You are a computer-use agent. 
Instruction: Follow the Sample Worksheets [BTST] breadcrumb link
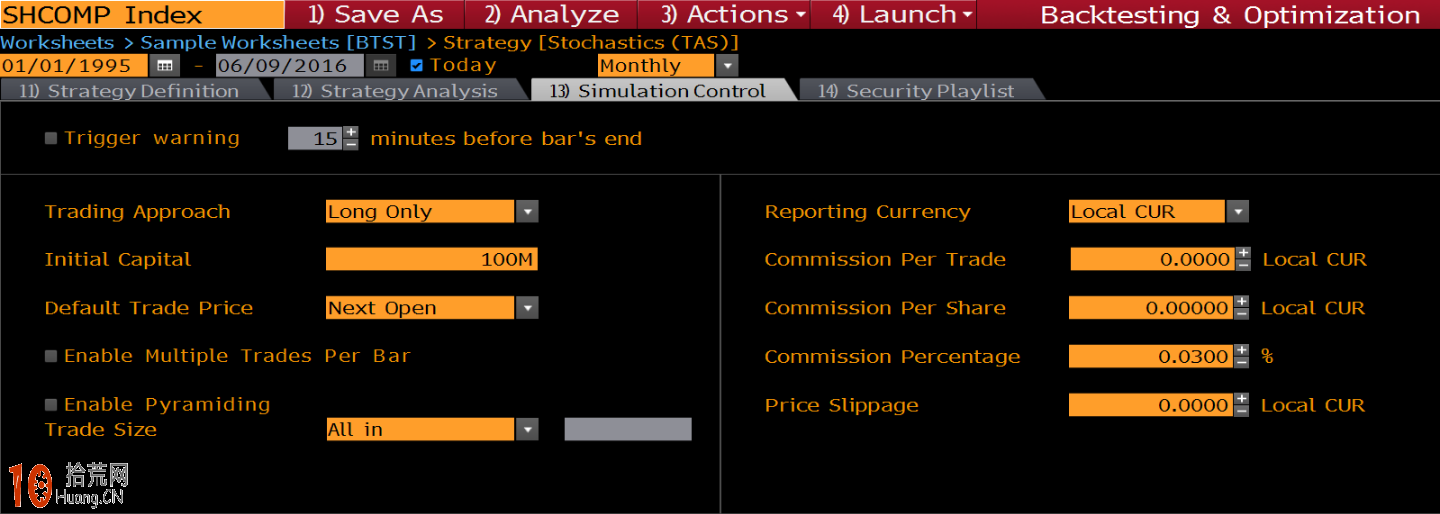[x=280, y=43]
